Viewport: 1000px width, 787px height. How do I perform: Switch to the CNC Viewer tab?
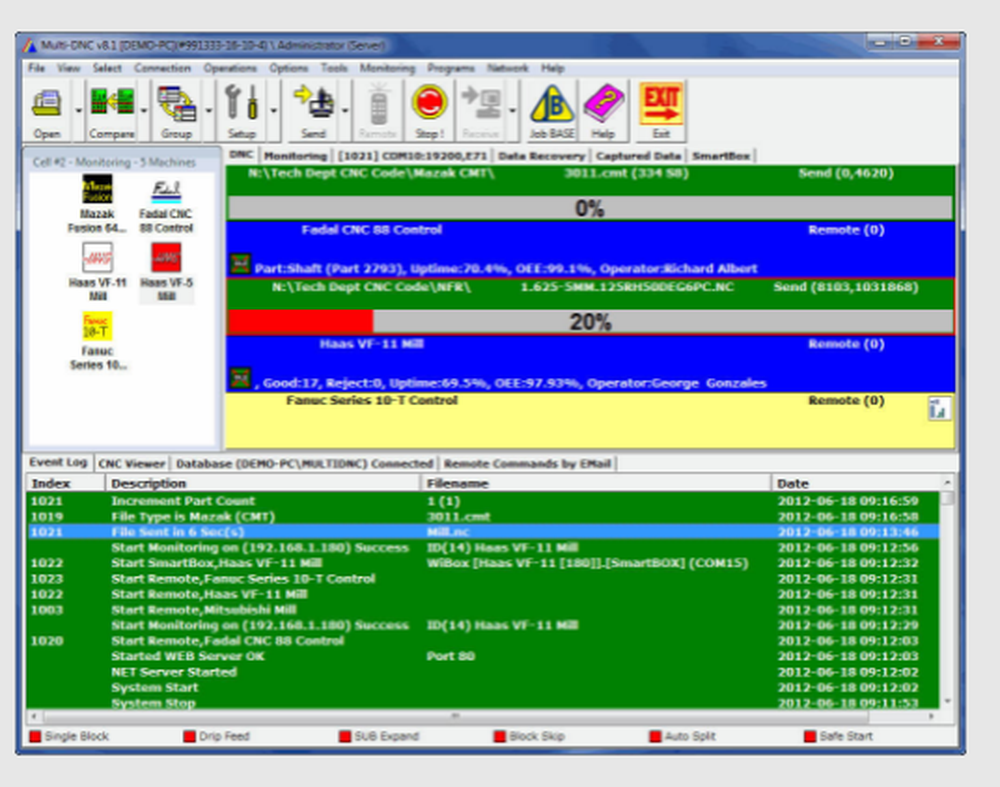point(132,464)
